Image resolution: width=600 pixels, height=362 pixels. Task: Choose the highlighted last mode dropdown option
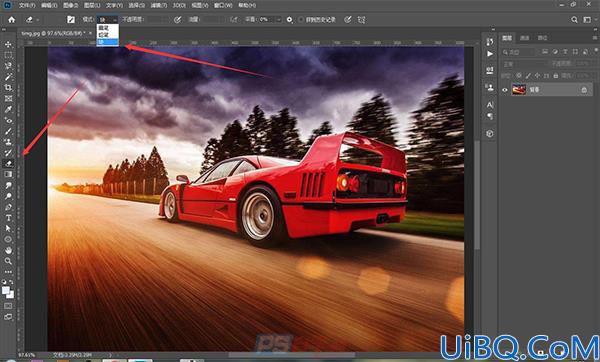pyautogui.click(x=108, y=42)
